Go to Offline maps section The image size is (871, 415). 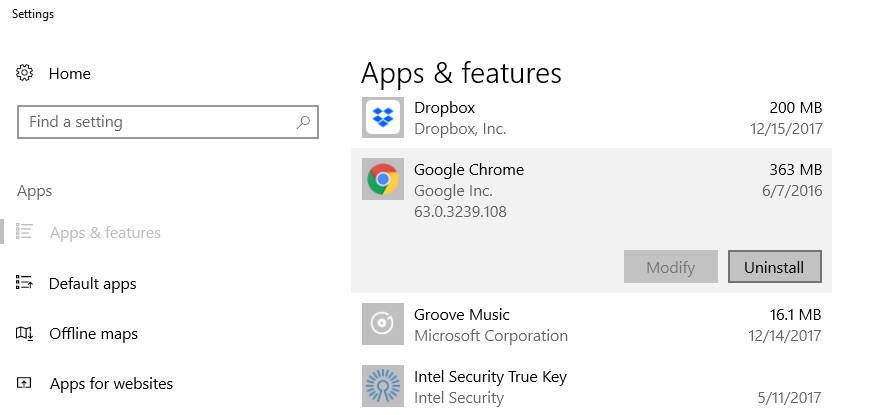pos(93,334)
